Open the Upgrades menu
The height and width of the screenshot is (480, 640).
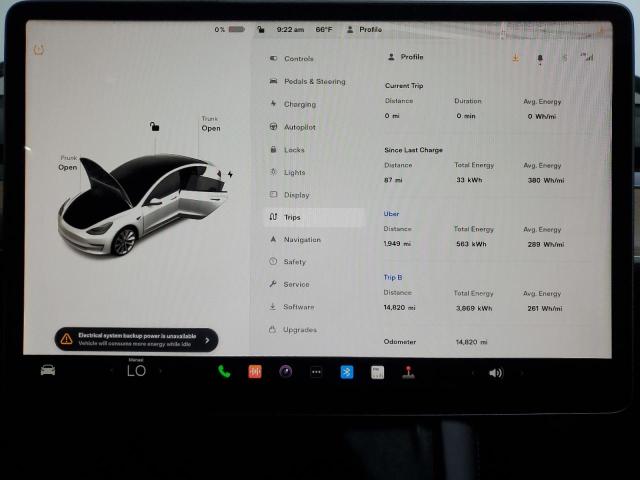293,329
